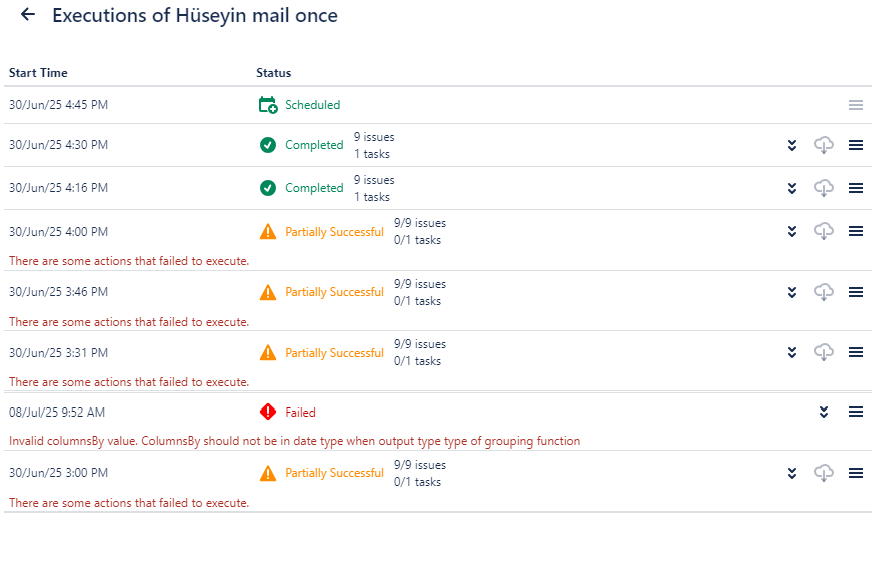Open the actions menu for the 4:16 PM execution
Viewport: 884px width, 587px height.
tap(856, 188)
